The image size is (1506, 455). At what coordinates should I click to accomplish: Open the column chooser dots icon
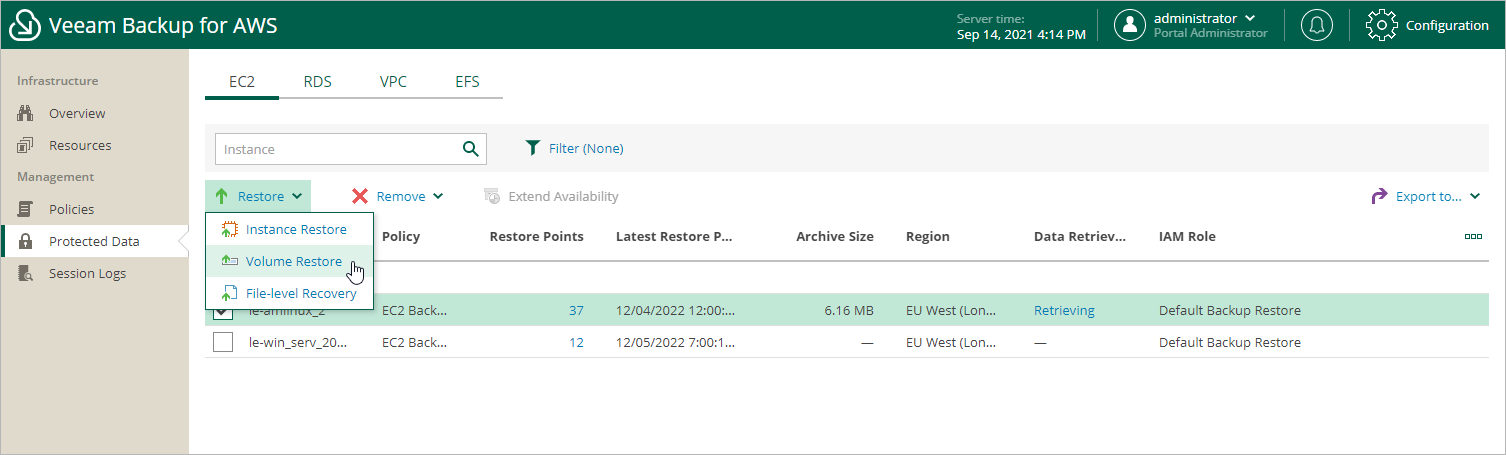[x=1473, y=237]
